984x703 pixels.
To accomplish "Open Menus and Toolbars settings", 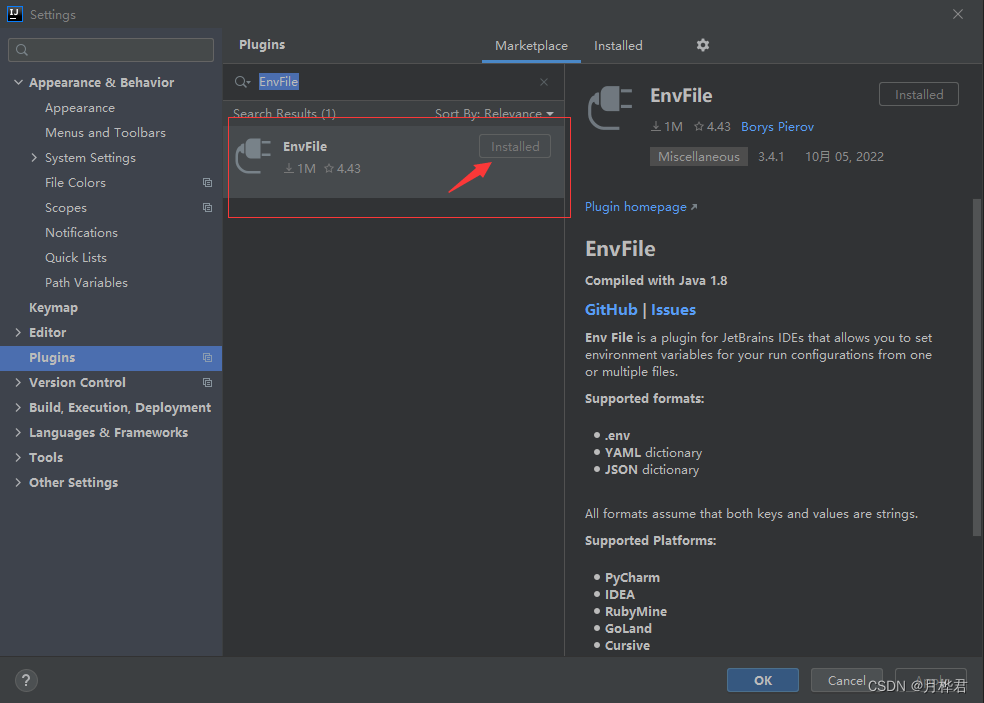I will pyautogui.click(x=105, y=133).
